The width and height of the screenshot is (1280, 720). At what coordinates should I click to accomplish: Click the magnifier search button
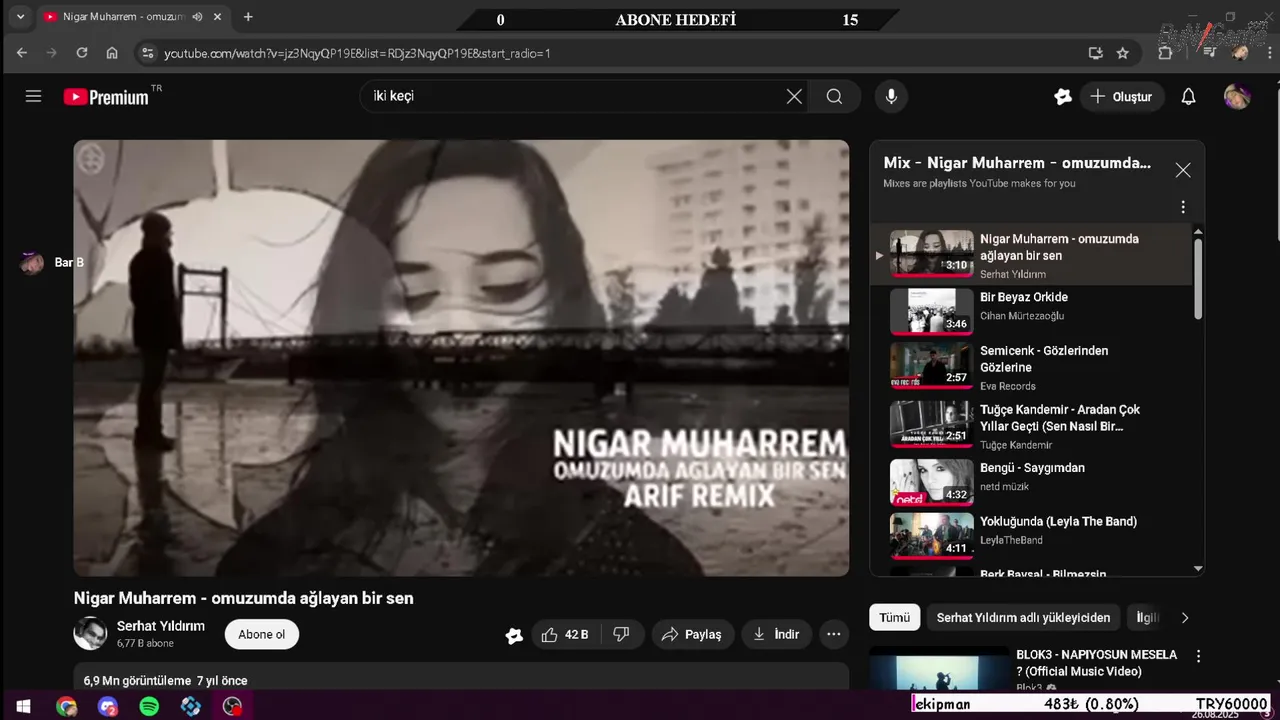pos(834,97)
